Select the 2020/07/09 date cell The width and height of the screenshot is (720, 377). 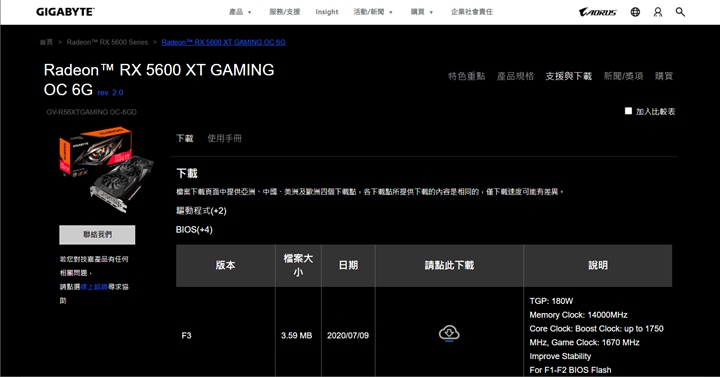coord(348,336)
